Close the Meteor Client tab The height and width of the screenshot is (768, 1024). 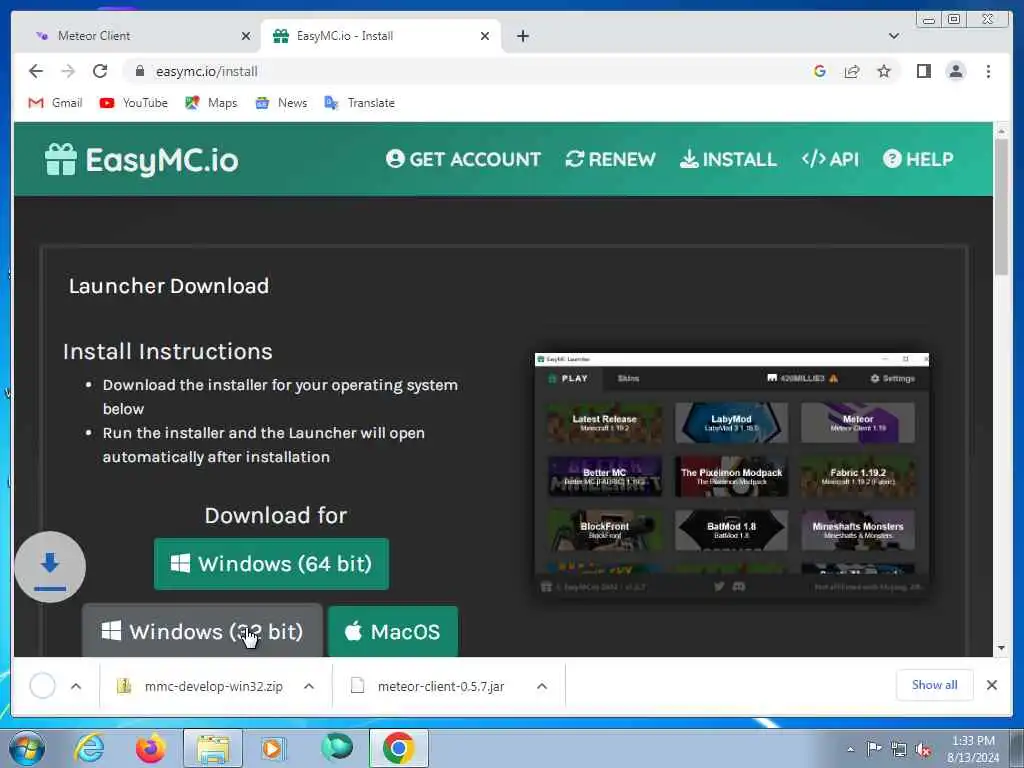(246, 36)
